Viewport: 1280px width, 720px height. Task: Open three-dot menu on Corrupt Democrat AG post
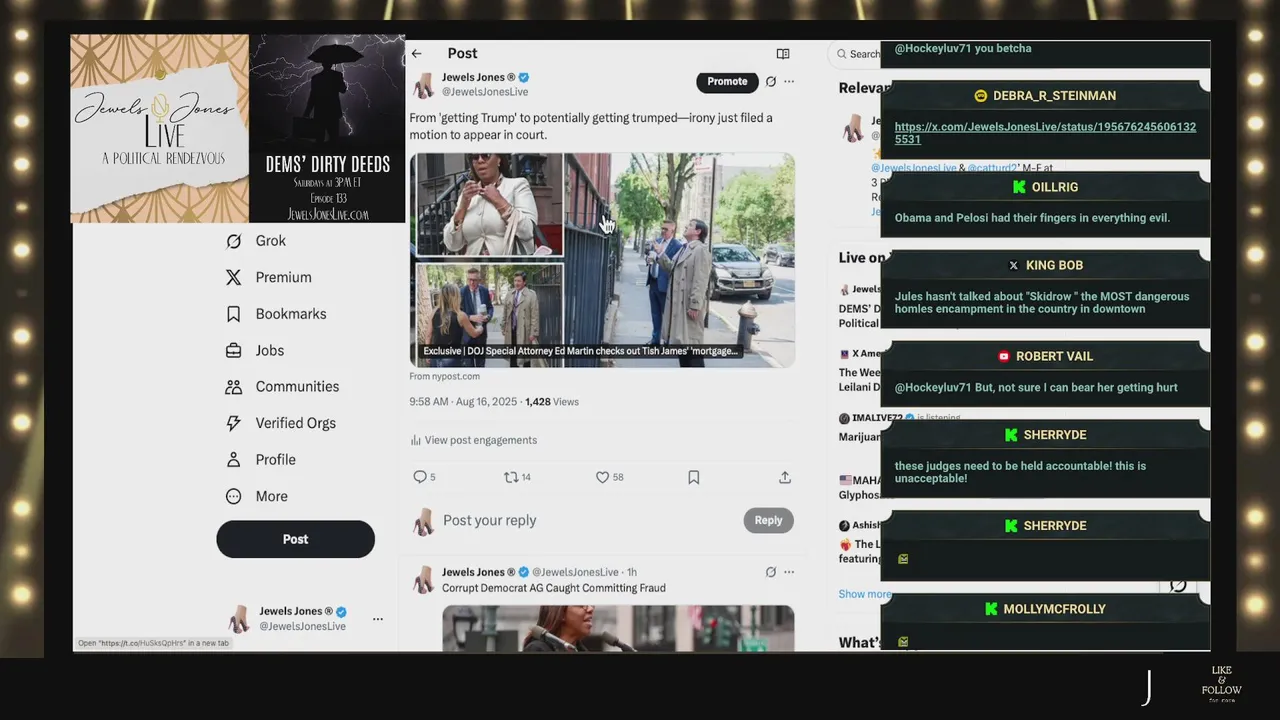coord(789,572)
